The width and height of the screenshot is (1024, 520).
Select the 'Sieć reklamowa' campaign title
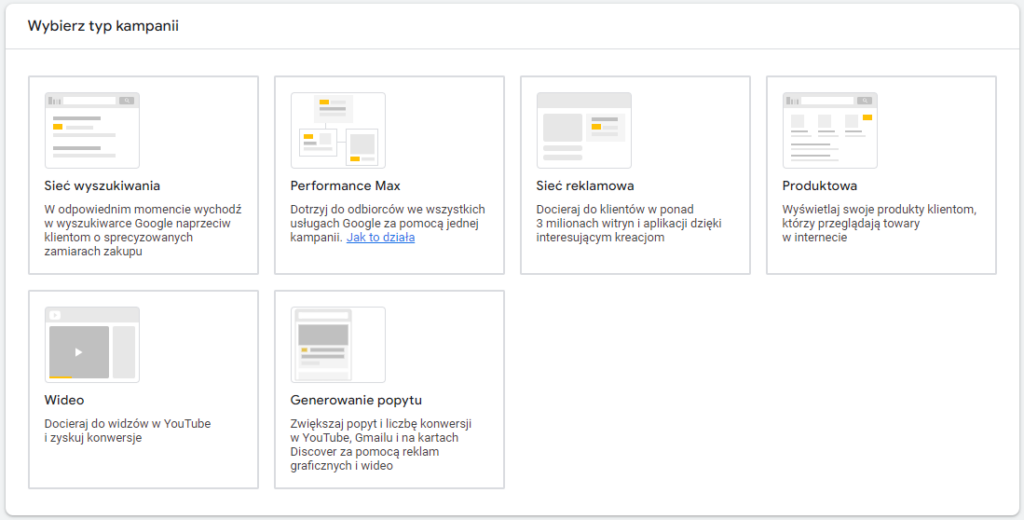(585, 186)
